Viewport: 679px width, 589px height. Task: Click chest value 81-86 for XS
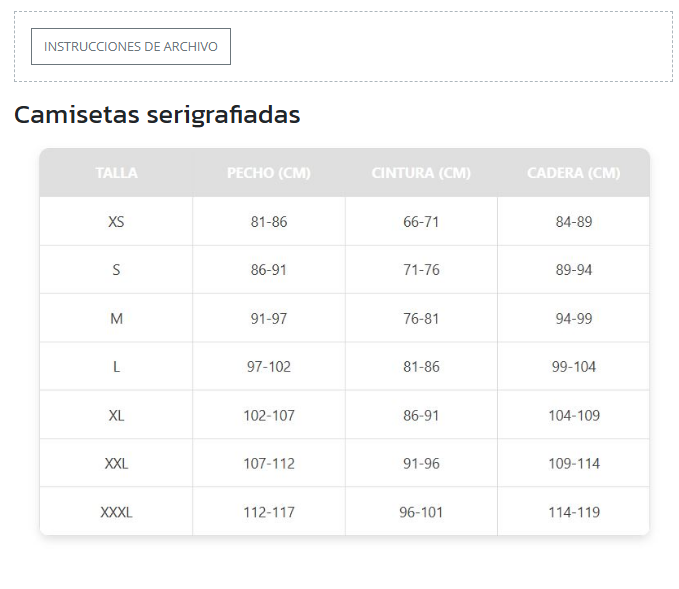(x=269, y=222)
